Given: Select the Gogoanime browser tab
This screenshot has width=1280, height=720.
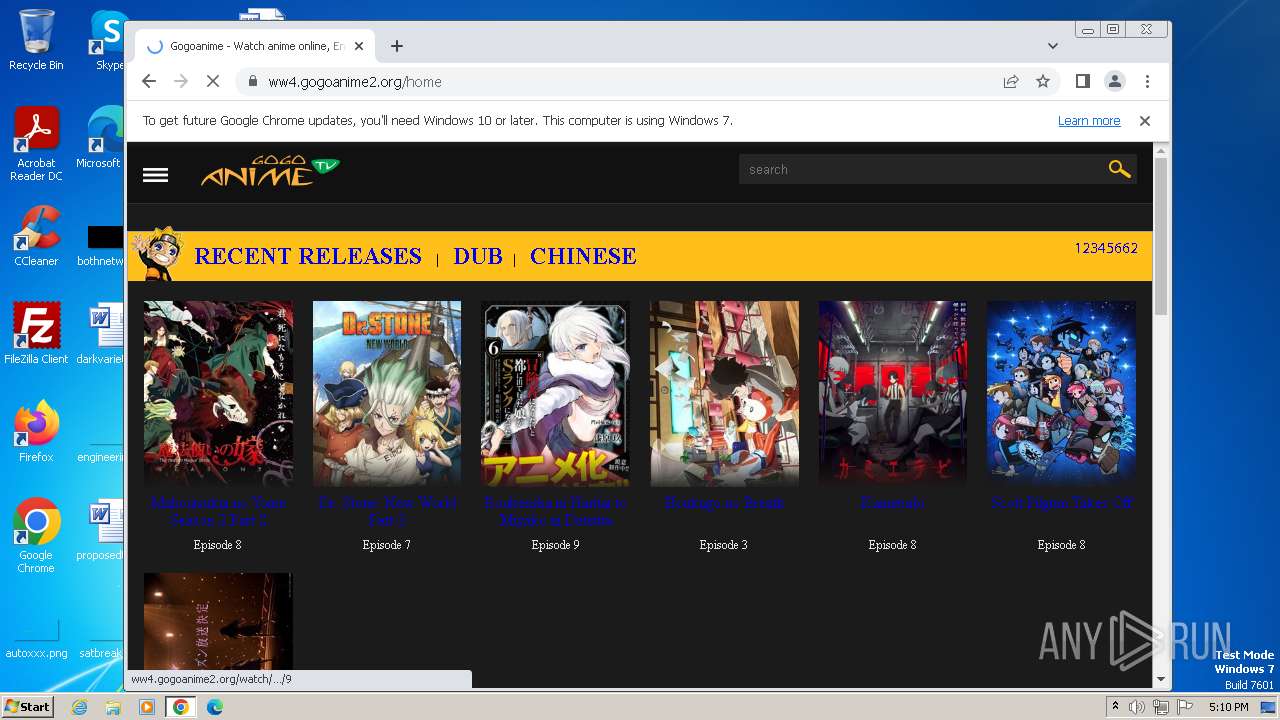Looking at the screenshot, I should (255, 46).
